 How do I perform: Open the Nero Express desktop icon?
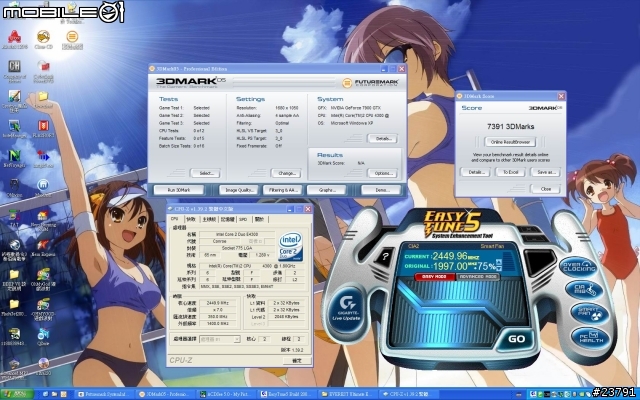click(42, 248)
